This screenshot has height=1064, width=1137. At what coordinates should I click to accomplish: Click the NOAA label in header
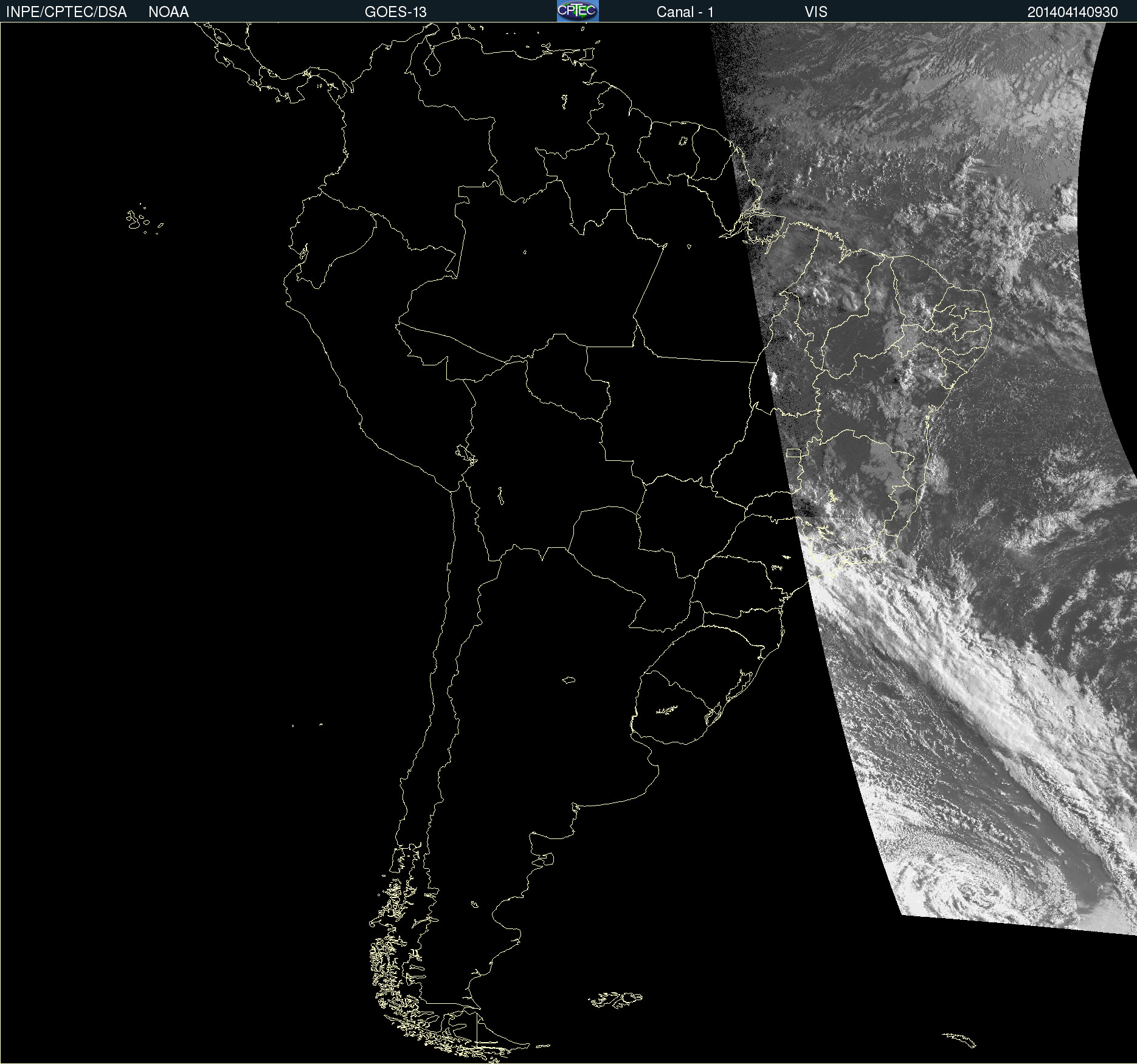168,12
